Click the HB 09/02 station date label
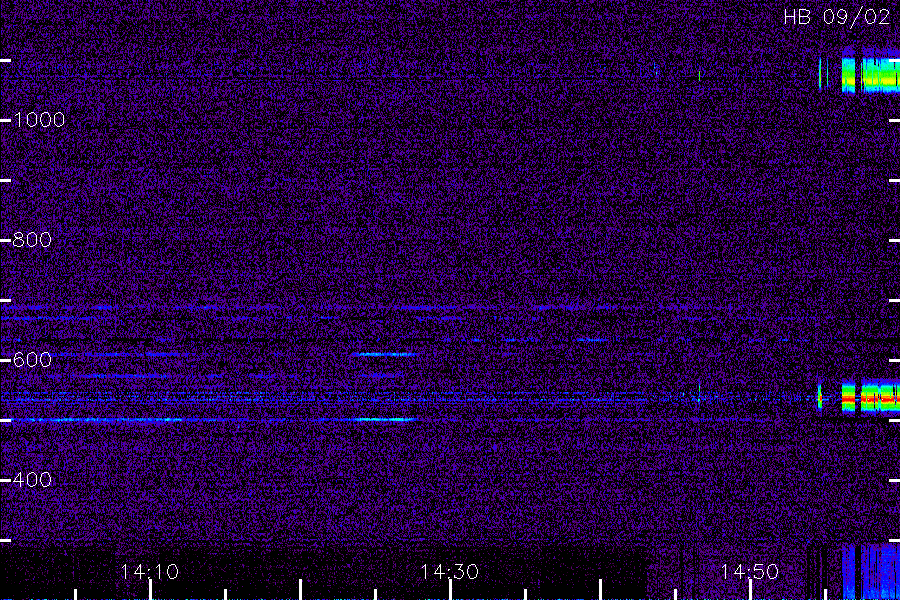 pos(836,17)
